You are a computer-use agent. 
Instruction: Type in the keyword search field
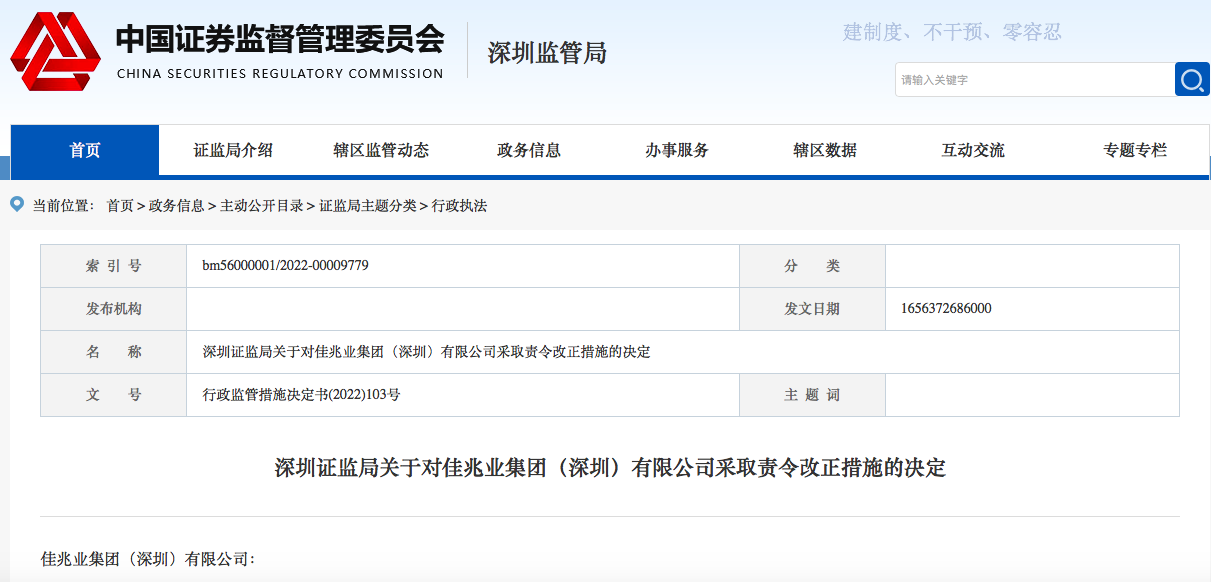pyautogui.click(x=1033, y=80)
